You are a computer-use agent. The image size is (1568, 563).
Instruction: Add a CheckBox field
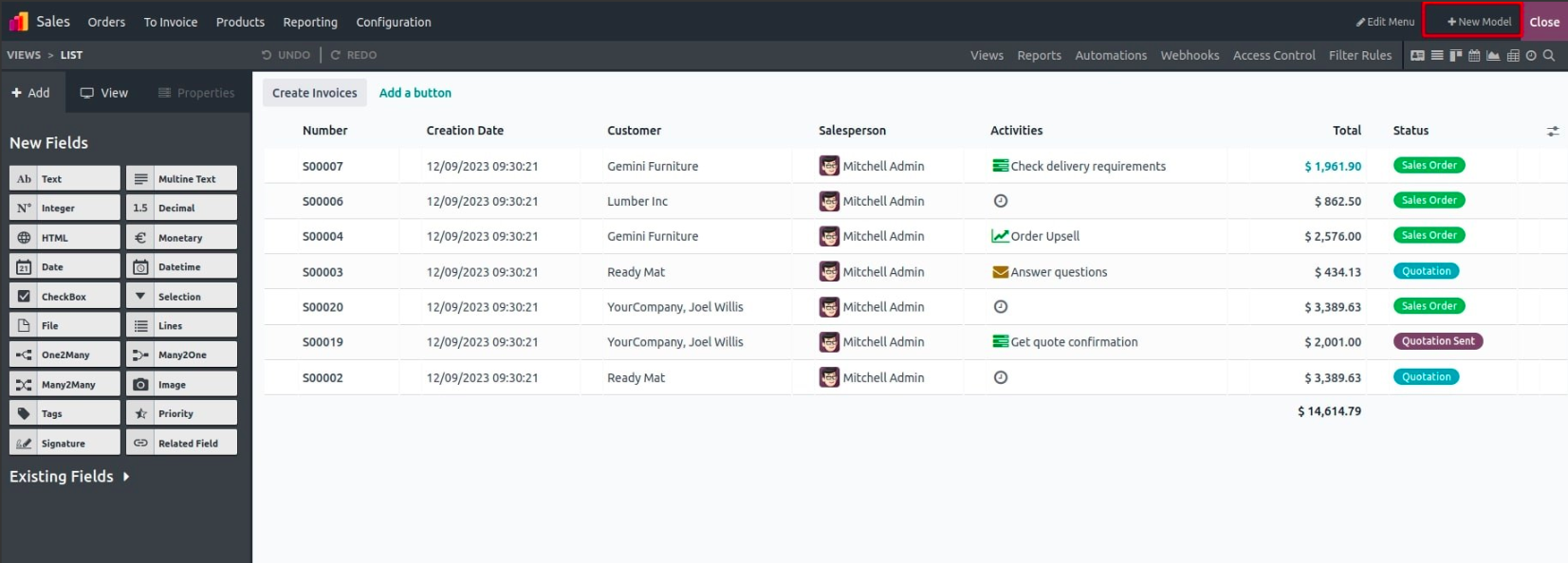pyautogui.click(x=65, y=297)
